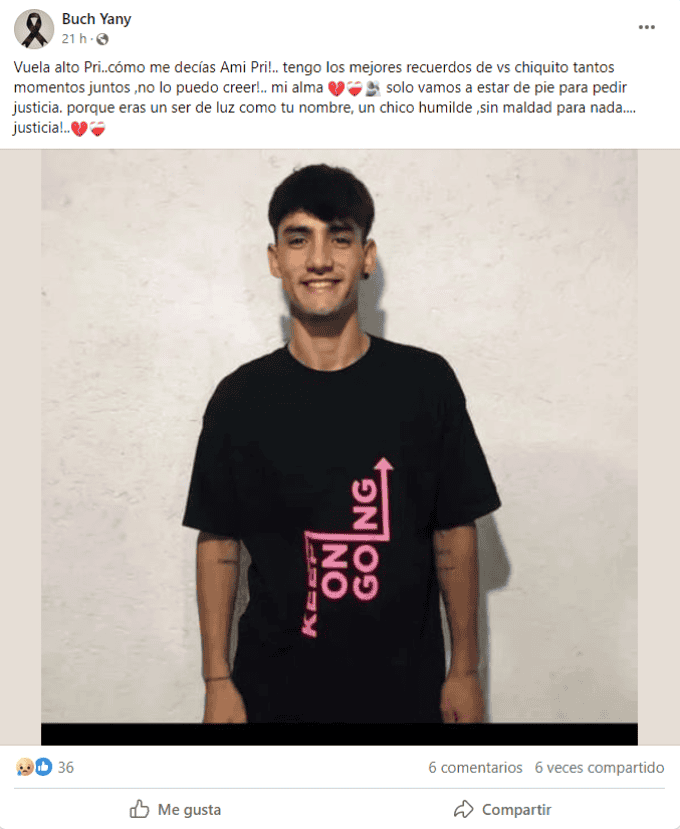Viewport: 680px width, 829px height.
Task: Click the Me gusta button label
Action: [189, 809]
